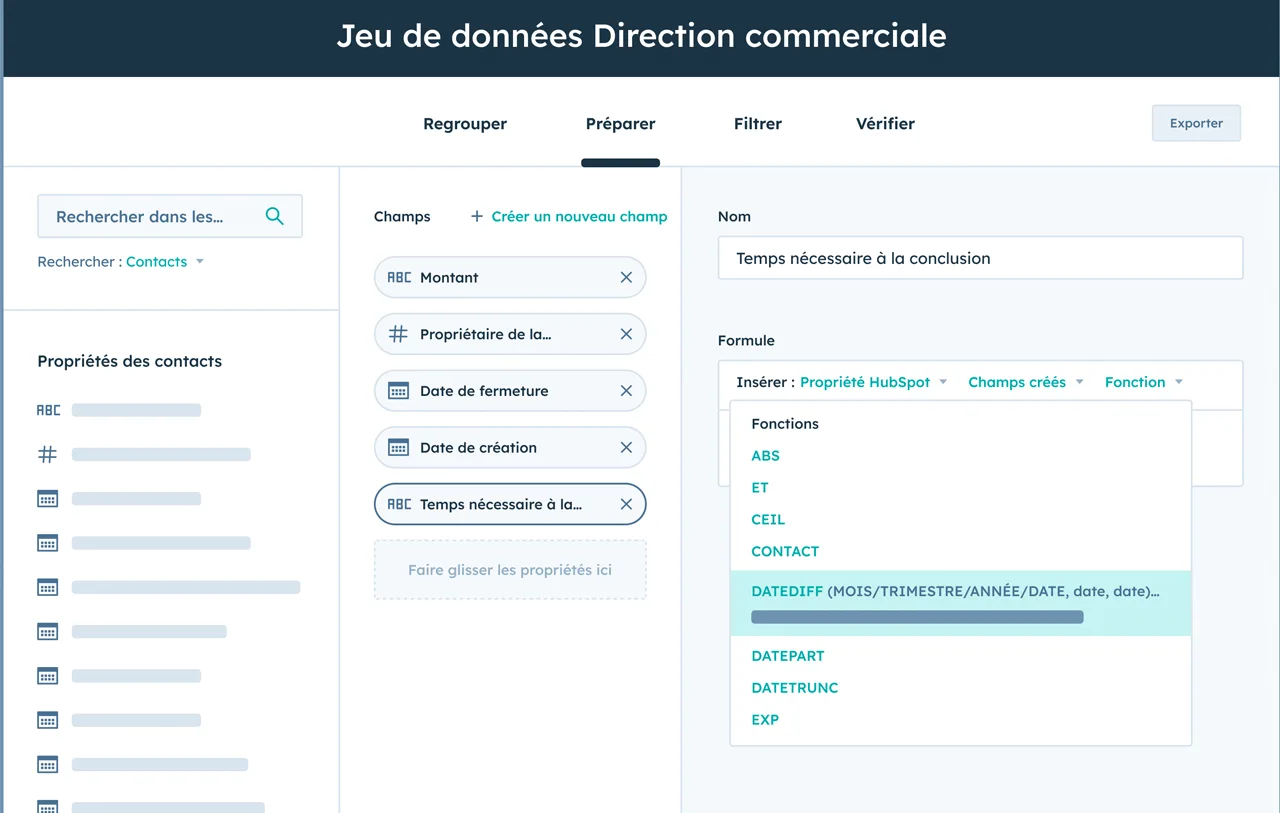The width and height of the screenshot is (1280, 813).
Task: Choose the DATETRUNC function
Action: (x=795, y=688)
